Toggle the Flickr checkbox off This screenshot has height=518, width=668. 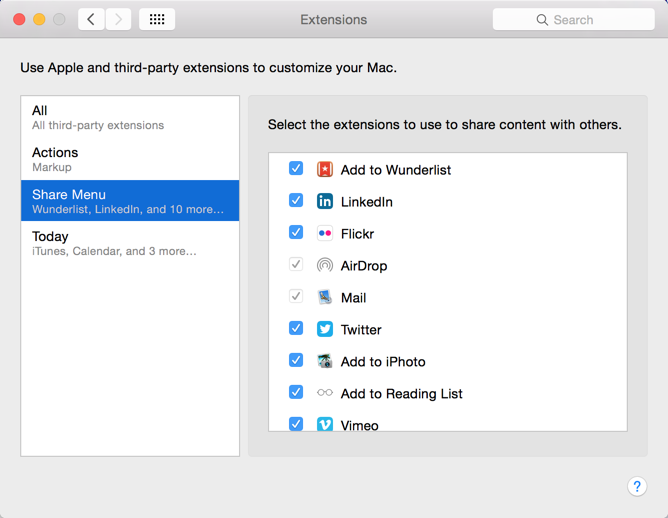296,233
